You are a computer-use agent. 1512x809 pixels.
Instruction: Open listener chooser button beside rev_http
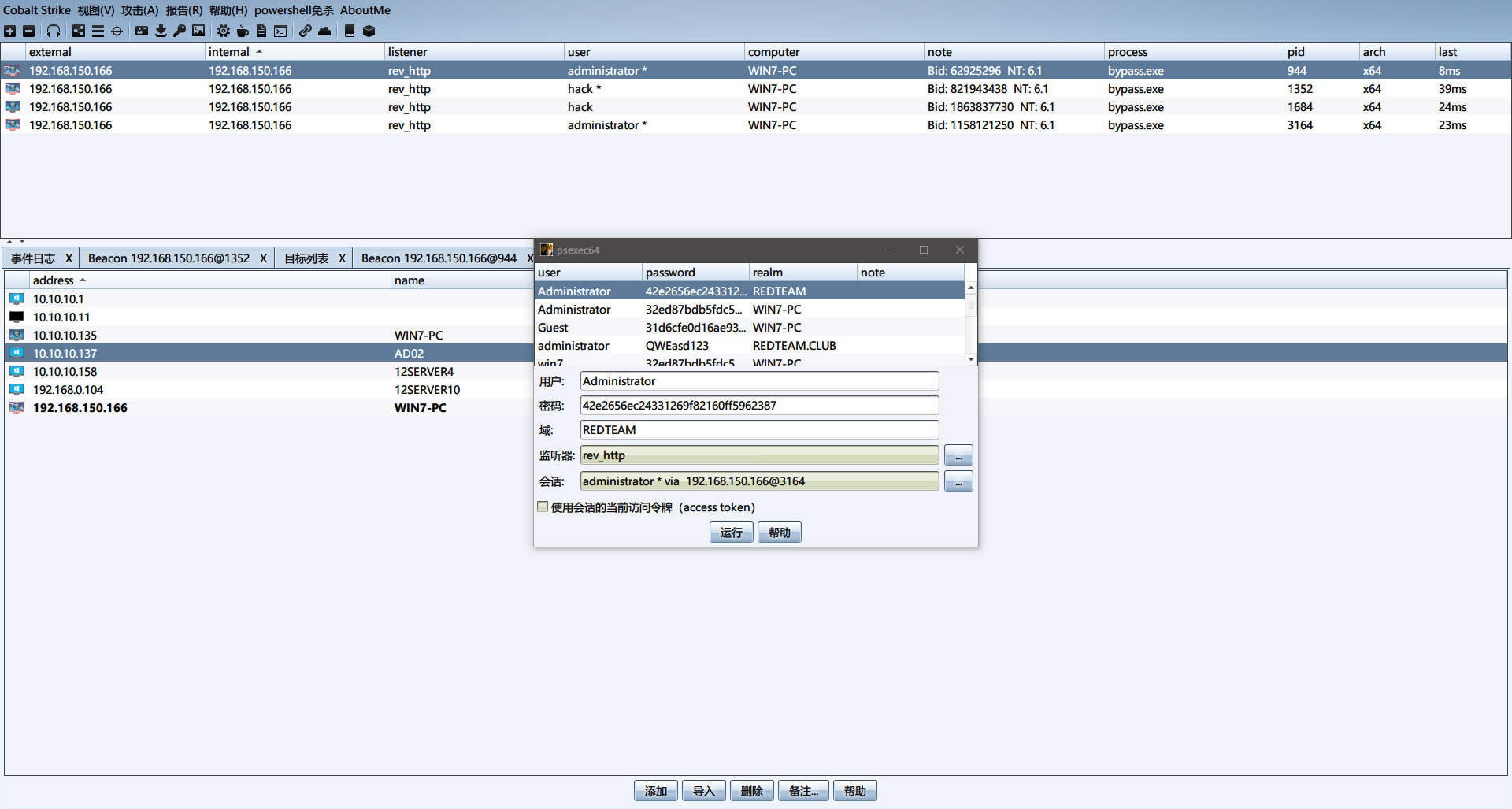click(958, 455)
